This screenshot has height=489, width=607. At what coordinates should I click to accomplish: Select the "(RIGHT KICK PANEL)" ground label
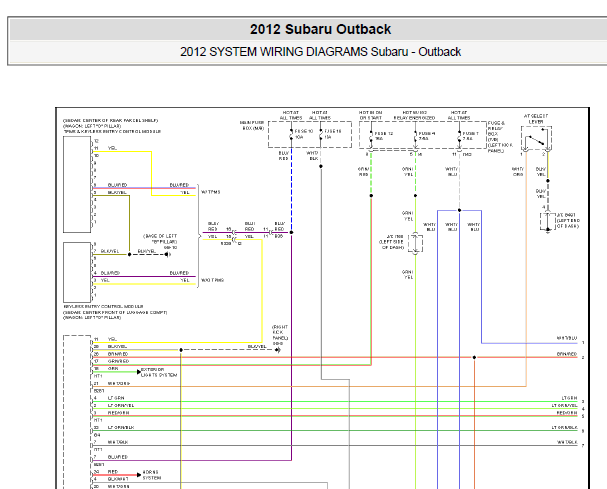coord(280,335)
